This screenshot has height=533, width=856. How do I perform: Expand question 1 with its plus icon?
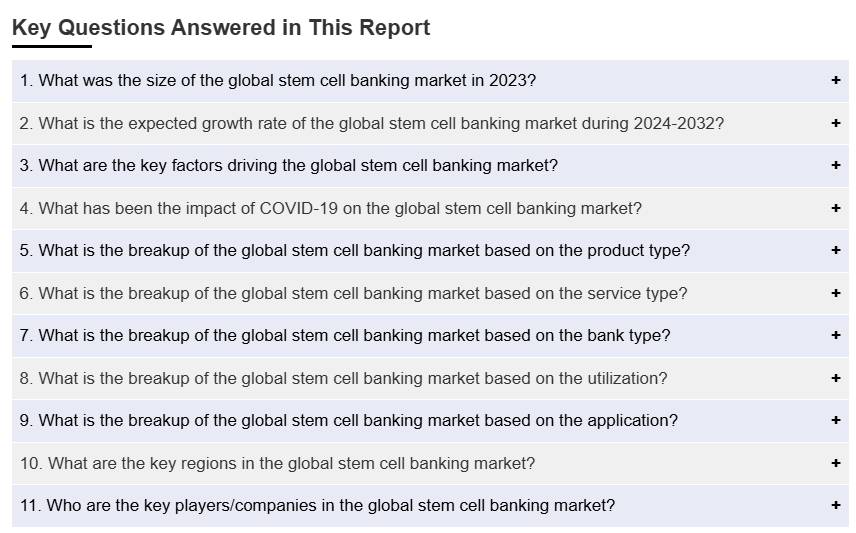(836, 80)
